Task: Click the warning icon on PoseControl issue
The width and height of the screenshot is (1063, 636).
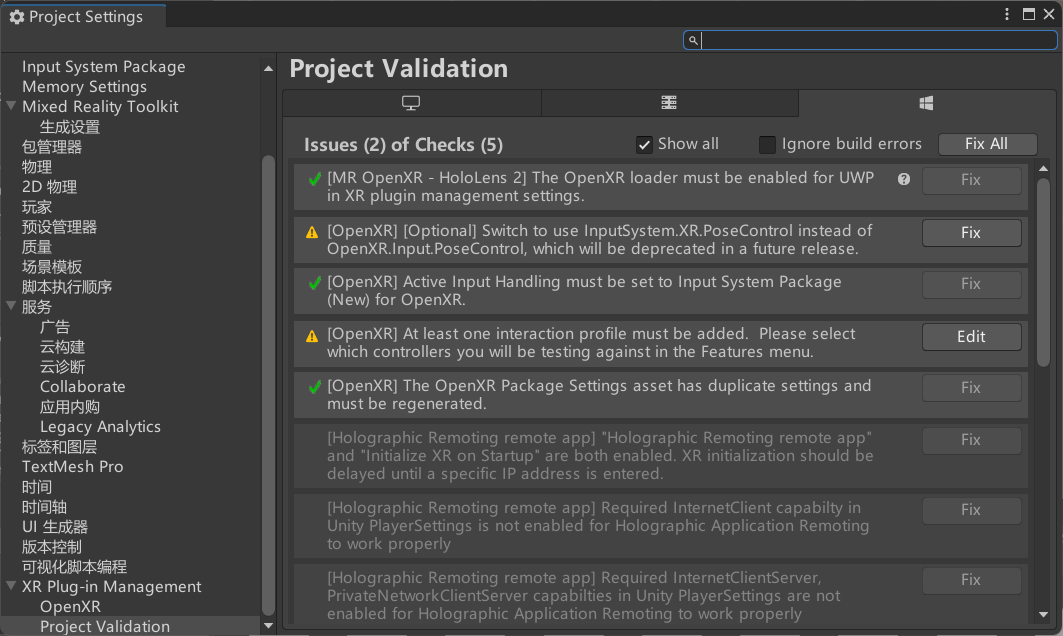Action: [x=313, y=233]
